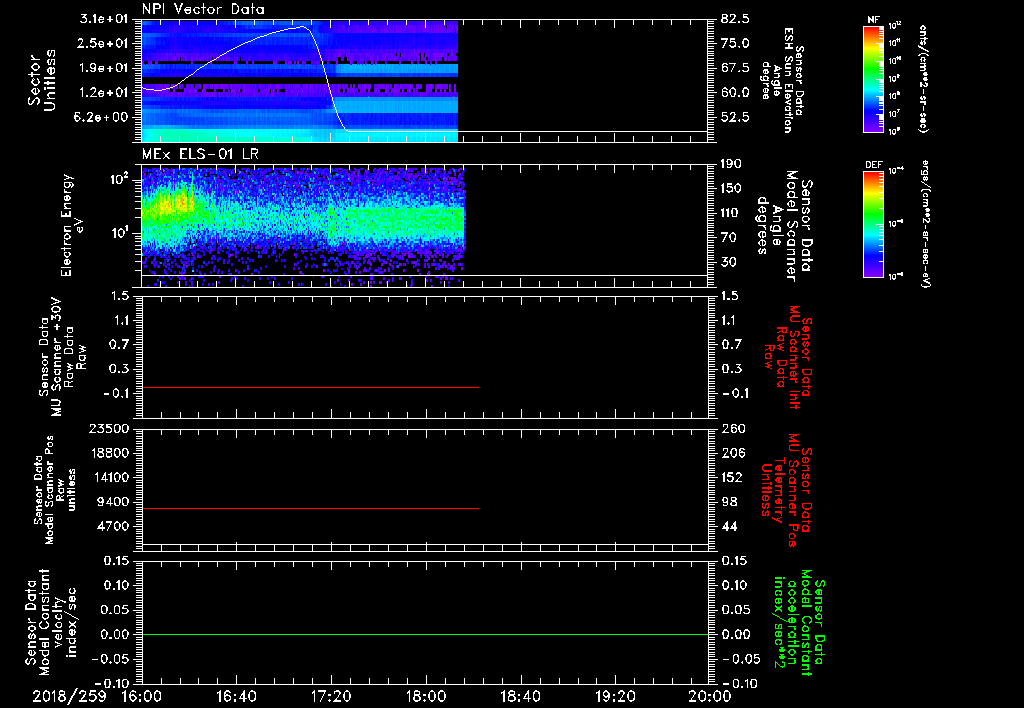Click the 'Model Scanner Angle degrees' axis title

tap(784, 225)
